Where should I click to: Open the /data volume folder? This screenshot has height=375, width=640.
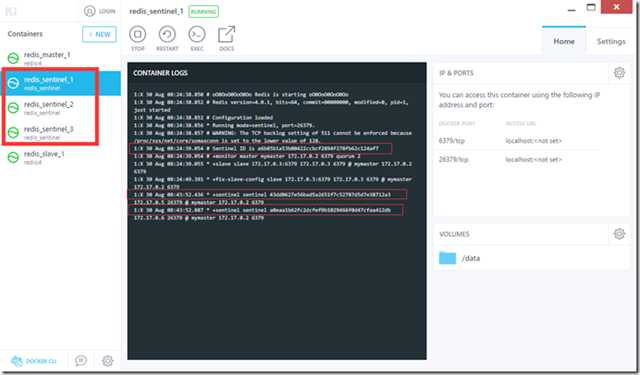pyautogui.click(x=447, y=258)
